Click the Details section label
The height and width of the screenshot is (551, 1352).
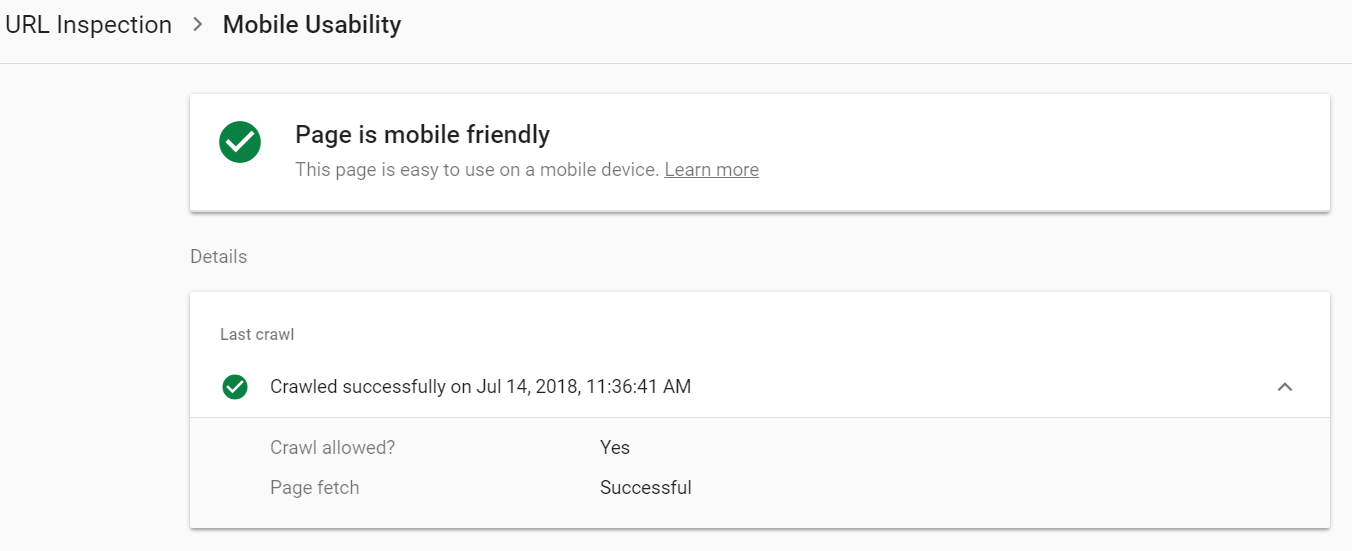[x=218, y=257]
